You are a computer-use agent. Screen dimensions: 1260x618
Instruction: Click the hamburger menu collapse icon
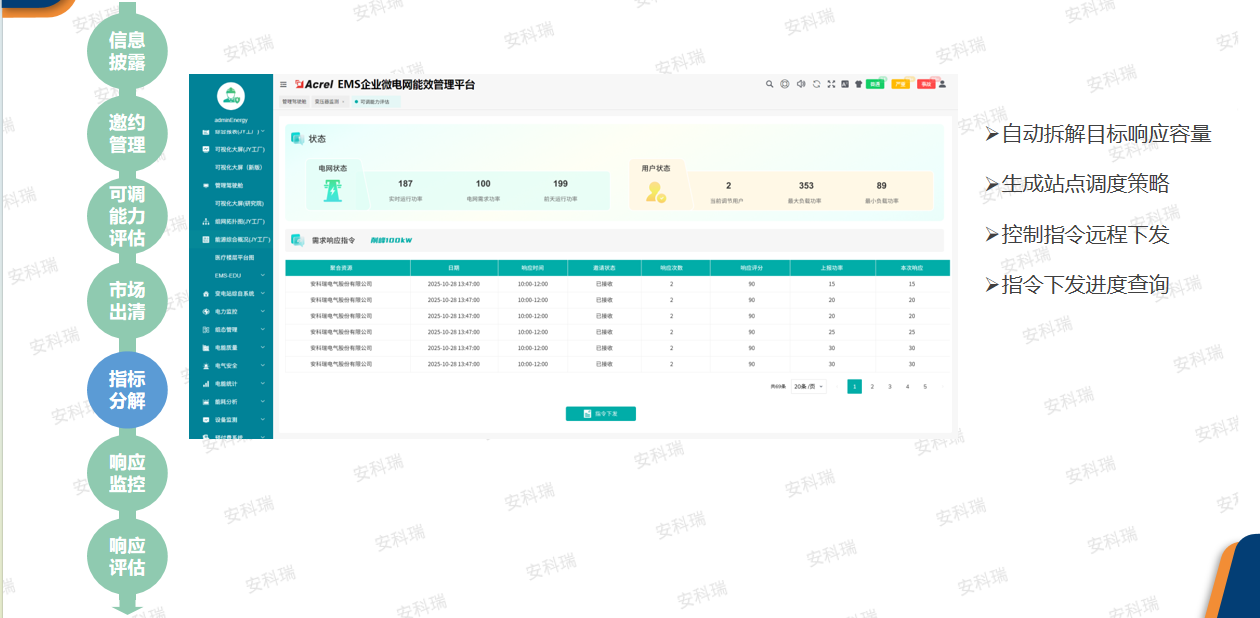coord(283,85)
